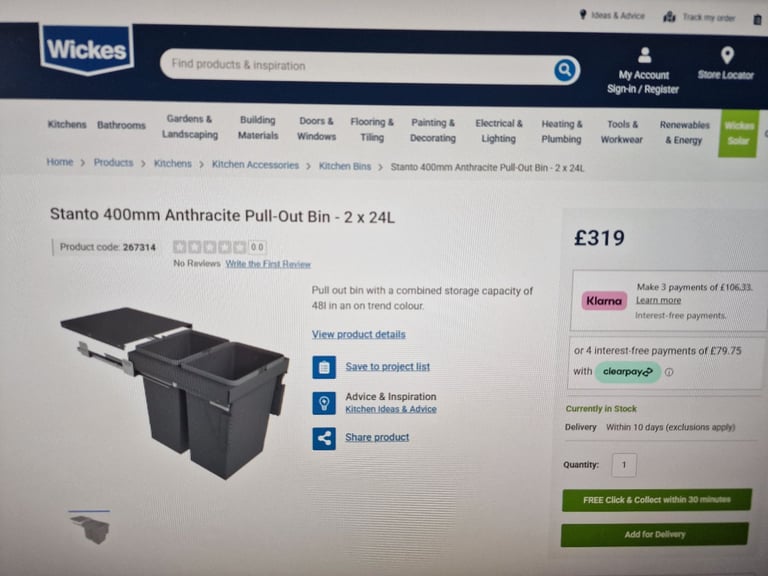Viewport: 768px width, 576px height.
Task: Click Write the First Review link
Action: [268, 264]
